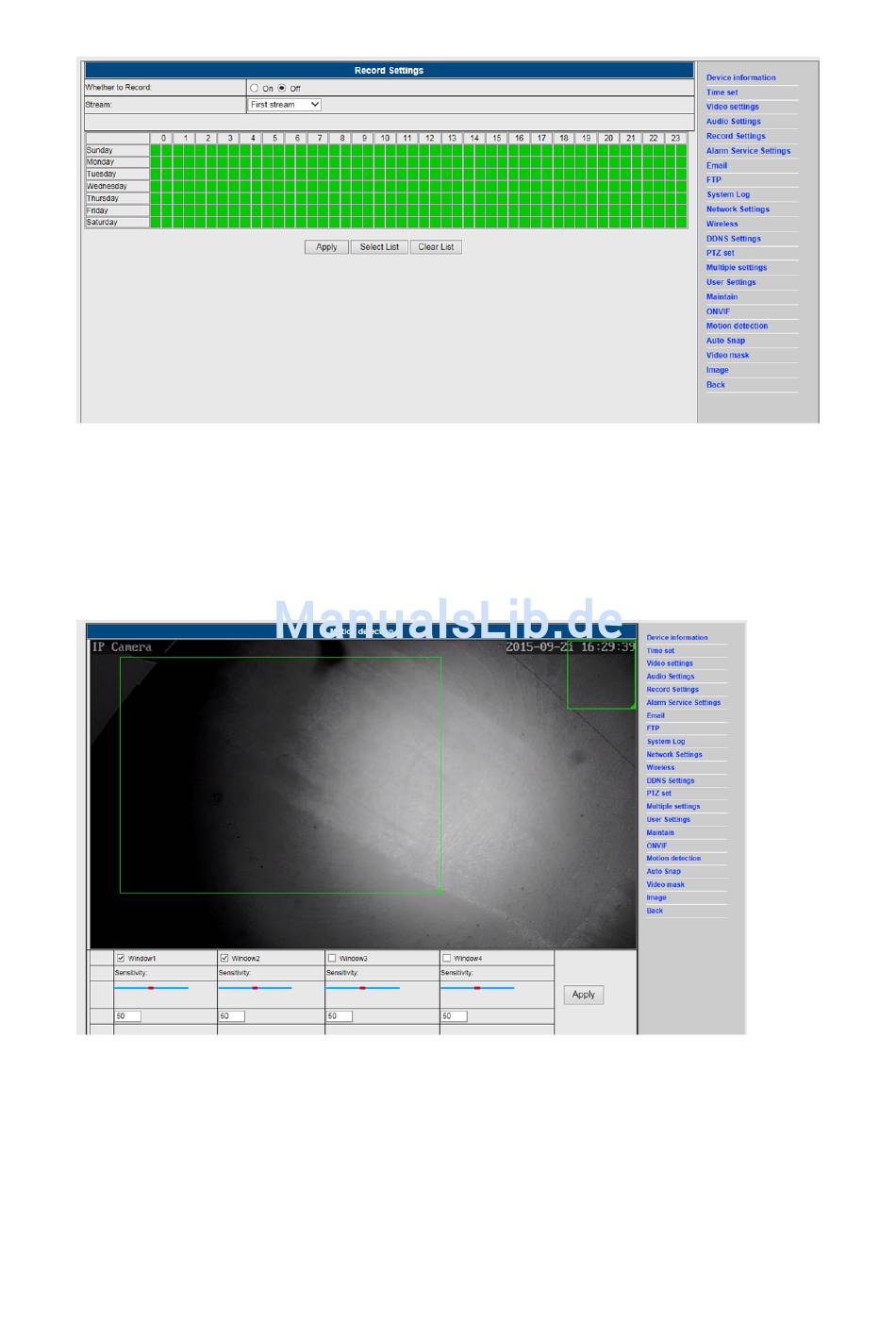The image size is (896, 1340).
Task: Open ONVIF on motion detection page sidebar
Action: (656, 846)
